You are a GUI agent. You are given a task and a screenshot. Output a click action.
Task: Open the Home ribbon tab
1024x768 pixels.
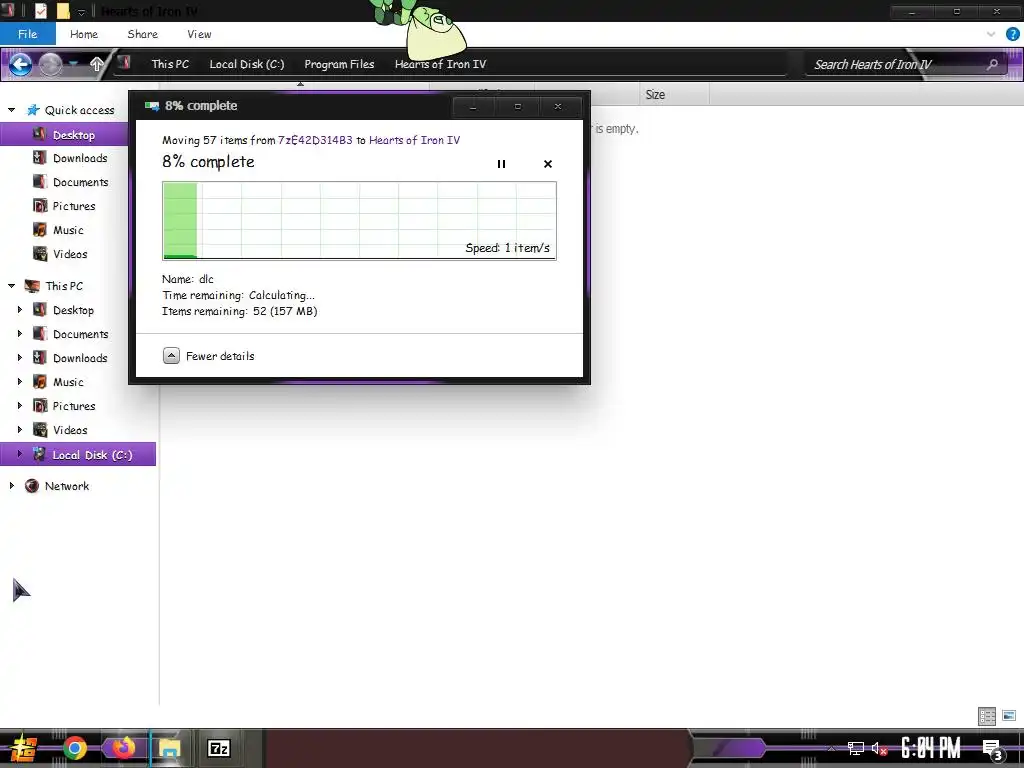coord(84,34)
